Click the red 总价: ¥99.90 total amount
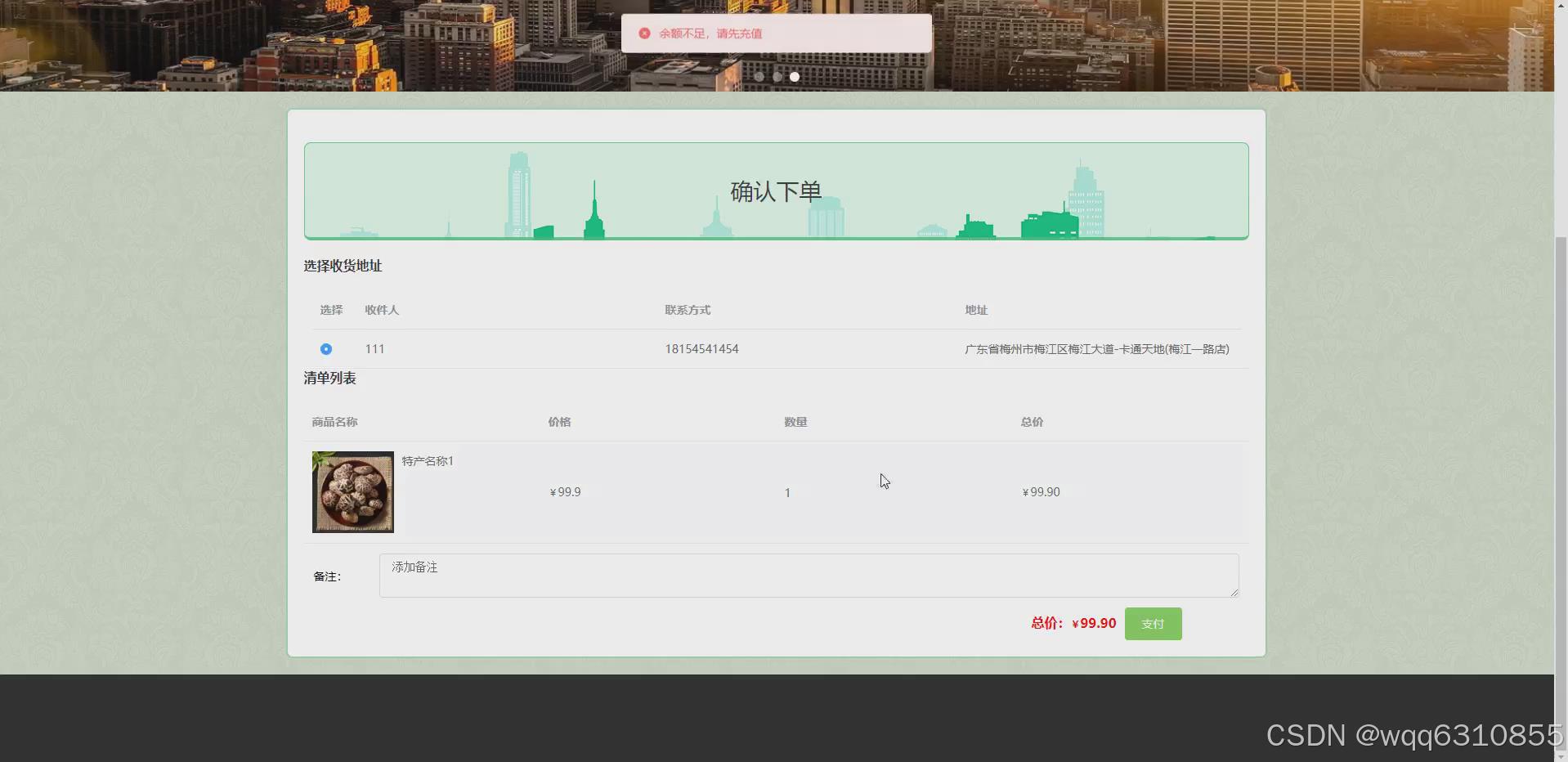Screen dimensions: 1568x762 pyautogui.click(x=1073, y=623)
